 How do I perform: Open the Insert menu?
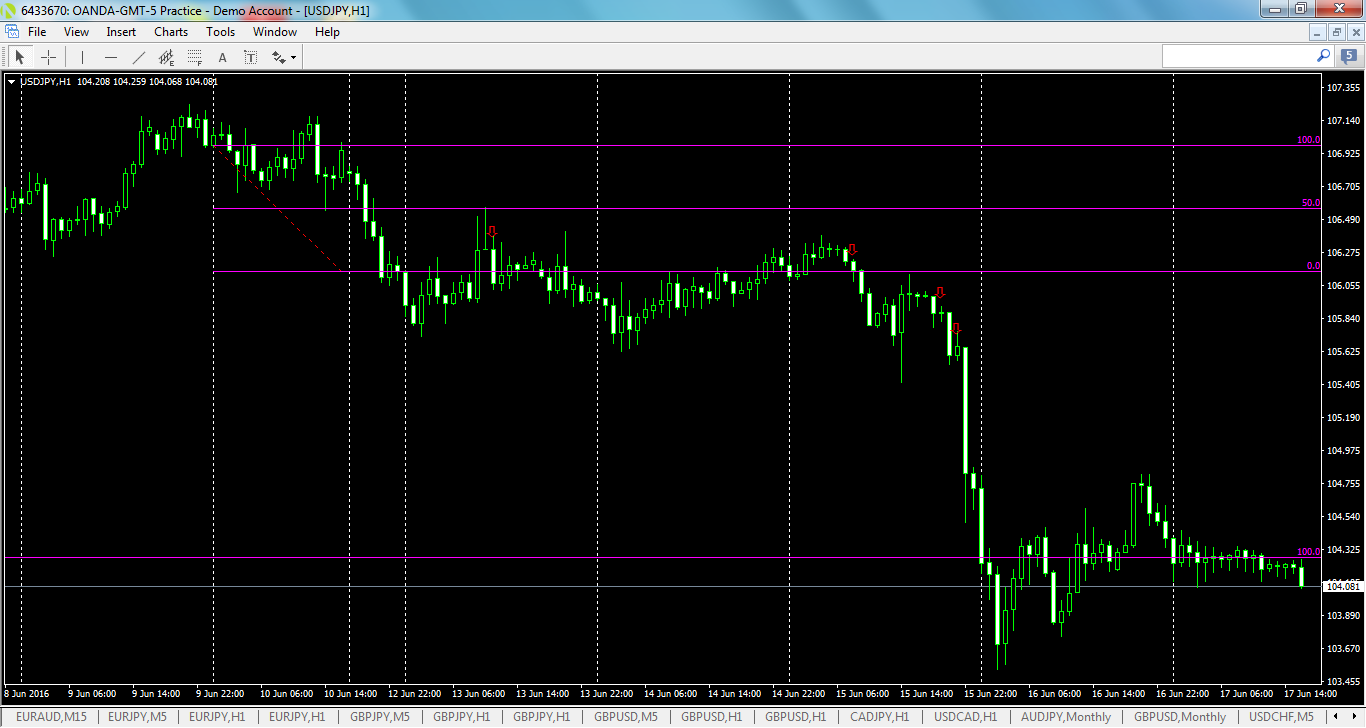(120, 31)
